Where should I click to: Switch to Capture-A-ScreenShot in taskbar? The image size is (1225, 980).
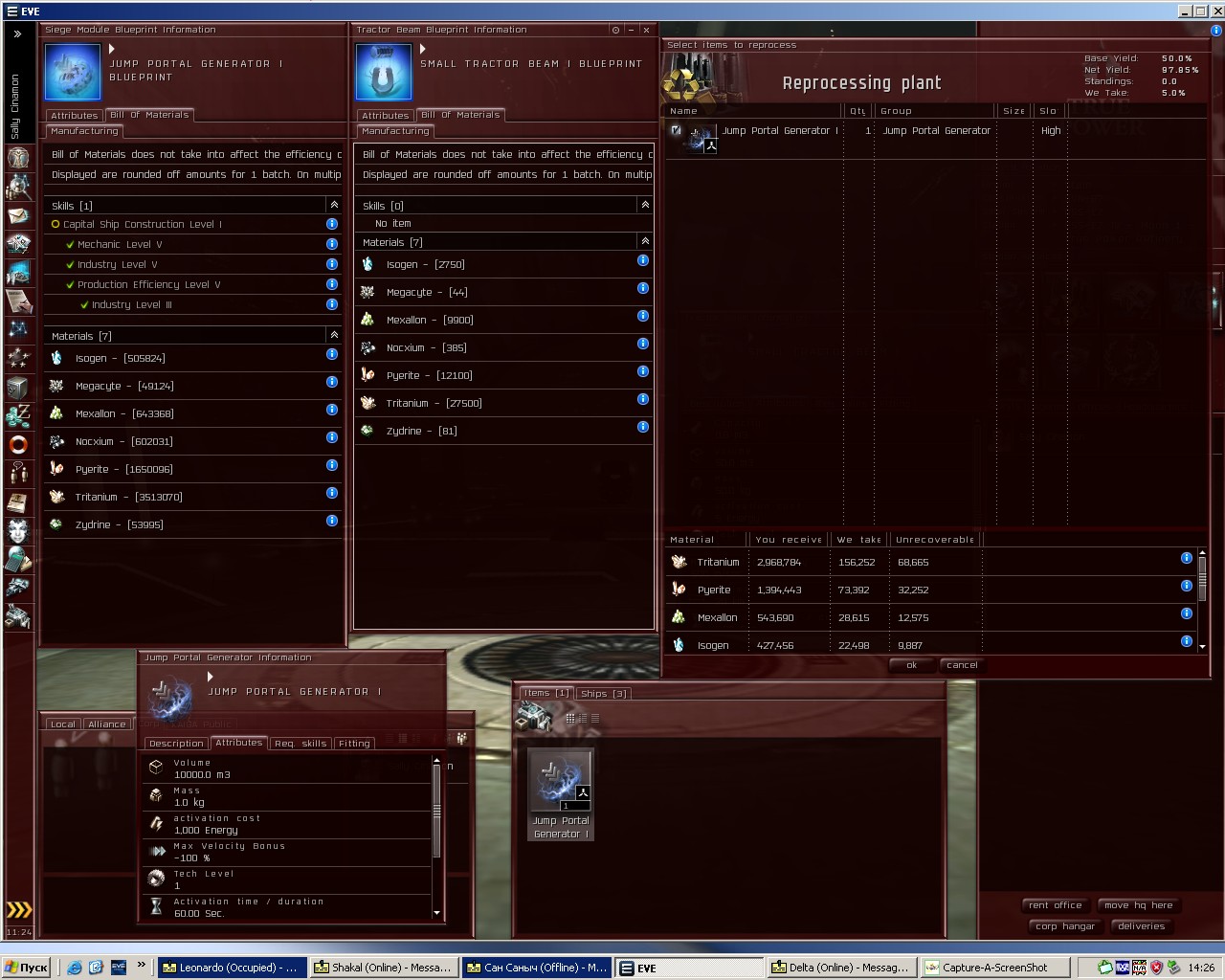coord(994,968)
